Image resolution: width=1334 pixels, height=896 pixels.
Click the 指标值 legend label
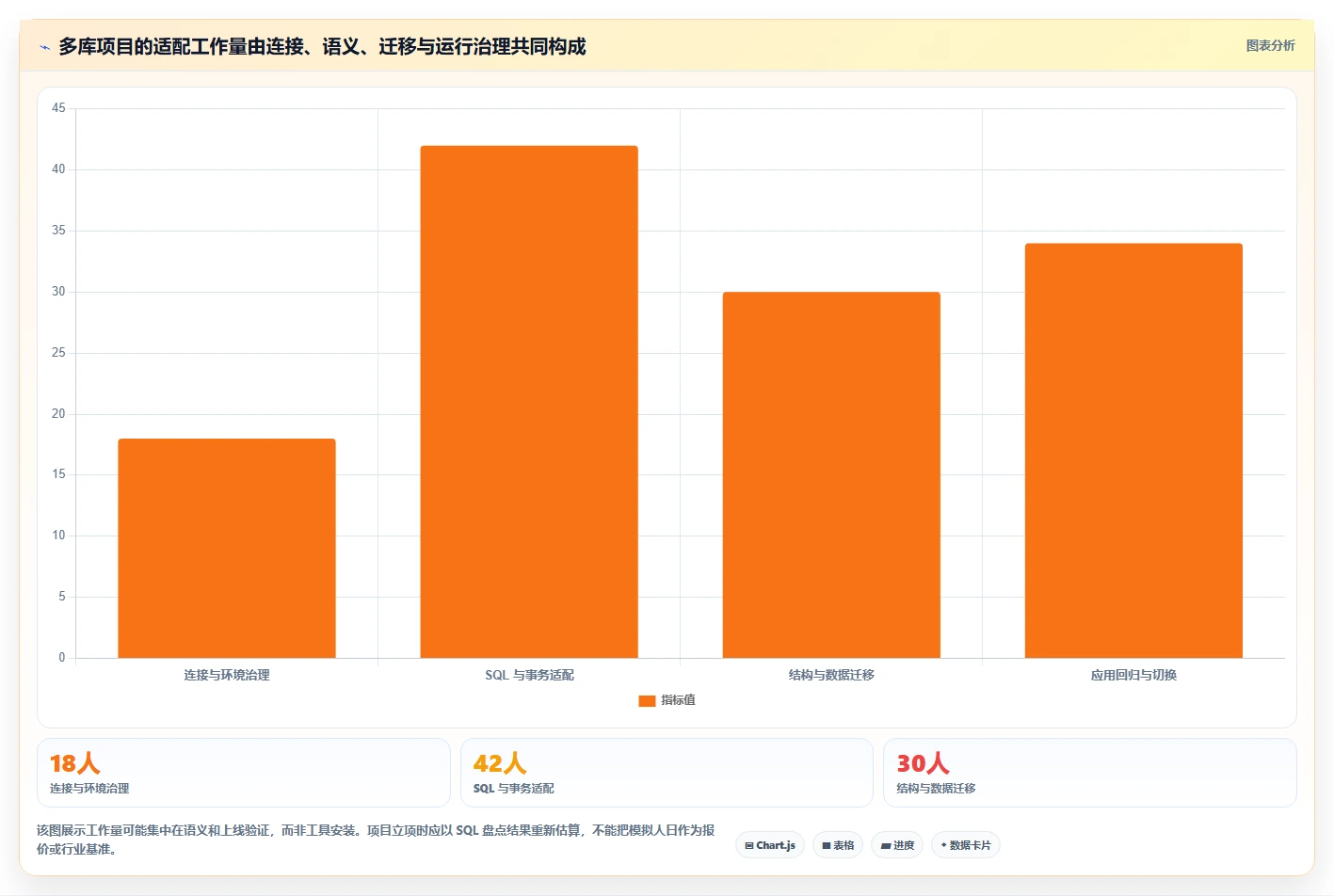click(x=678, y=700)
